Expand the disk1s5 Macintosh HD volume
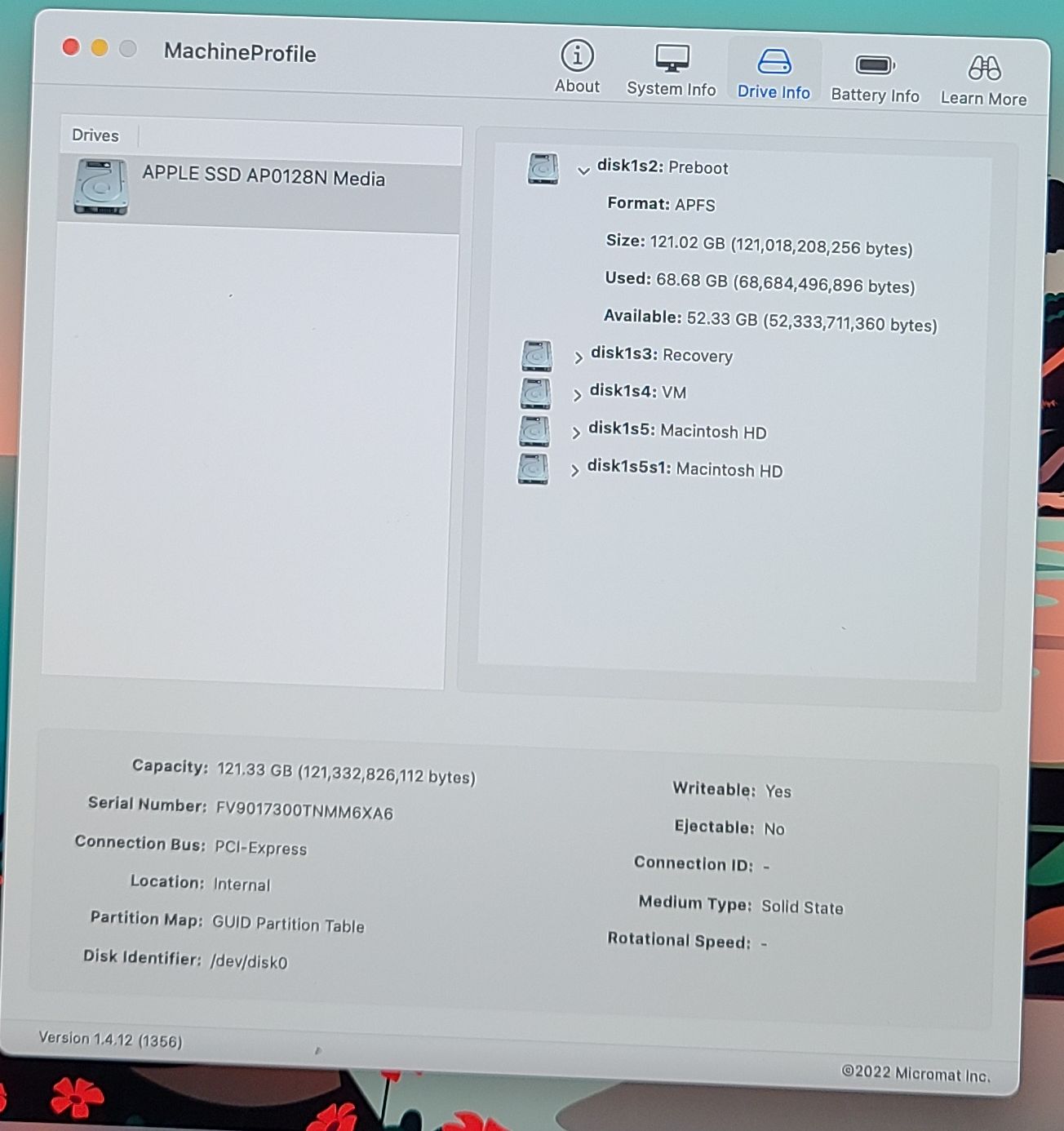Screen dimensions: 1064x1131 (575, 432)
